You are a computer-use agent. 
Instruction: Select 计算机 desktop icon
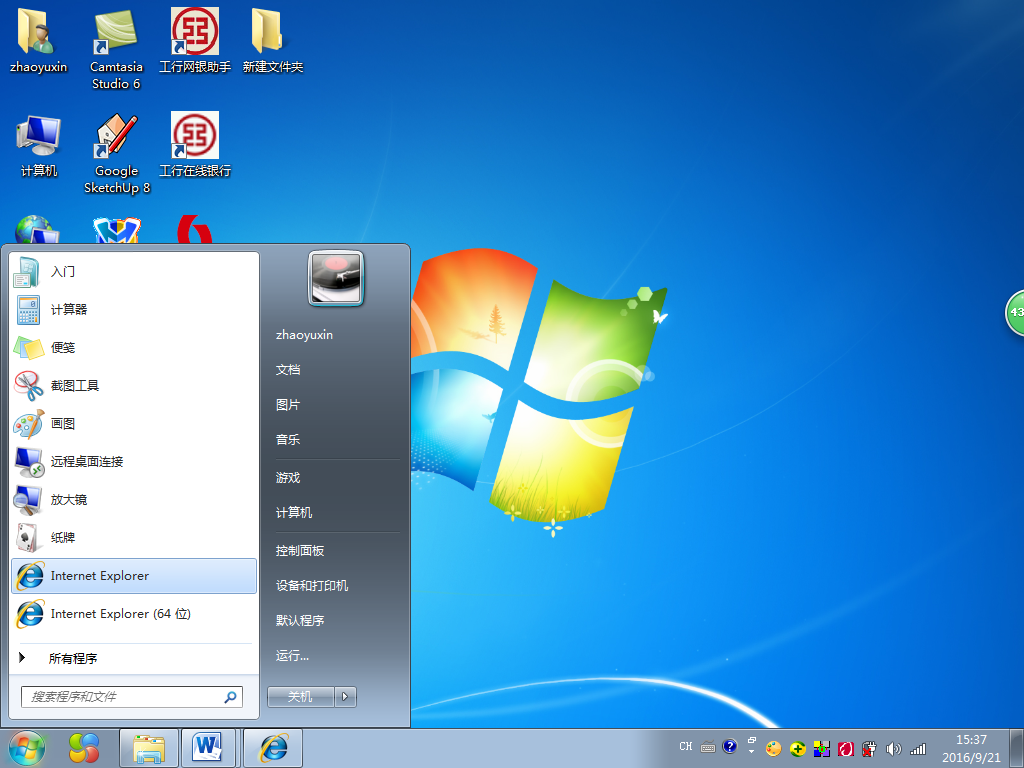(x=39, y=145)
